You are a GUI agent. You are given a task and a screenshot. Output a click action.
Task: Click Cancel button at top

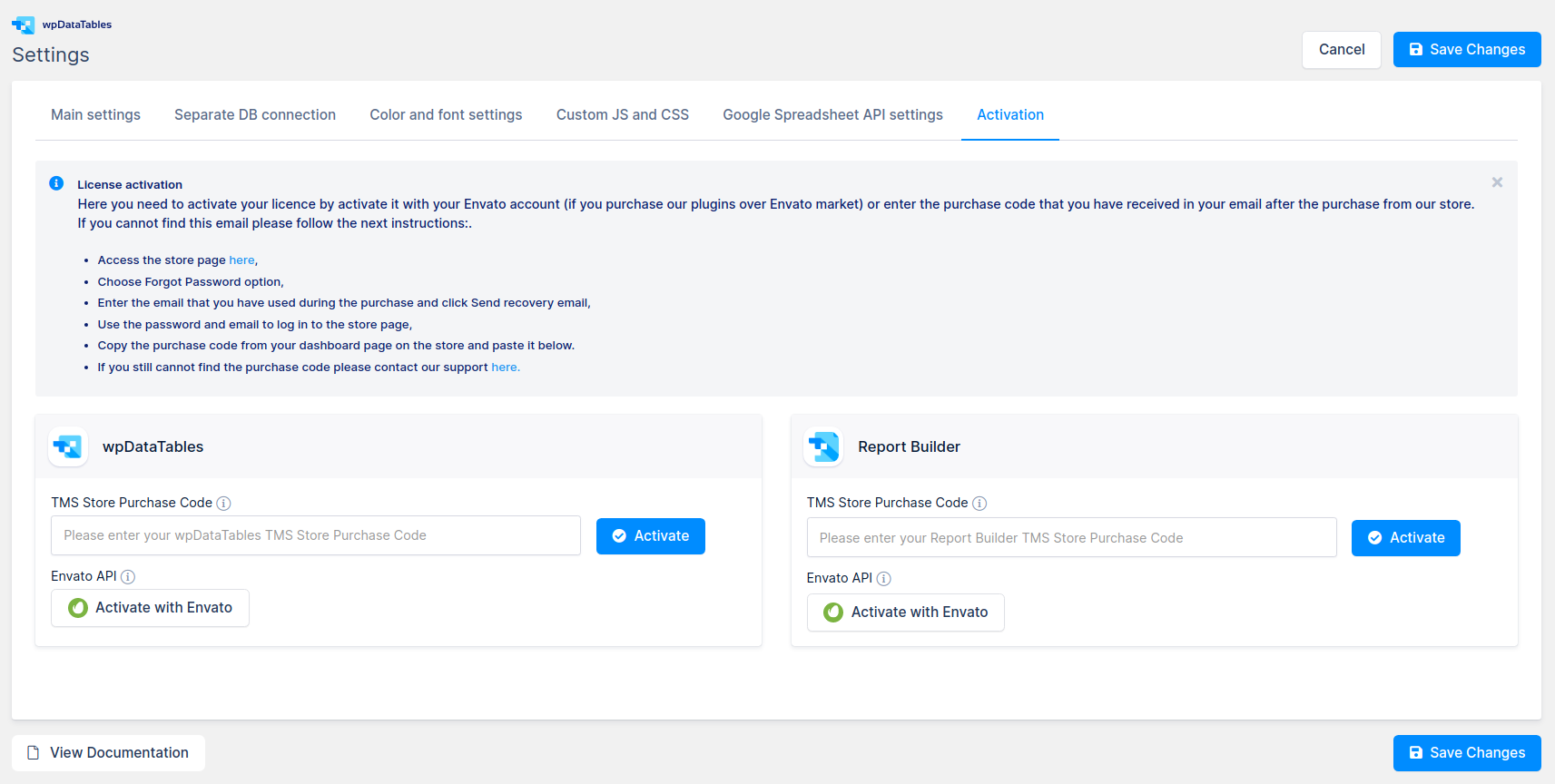click(1342, 50)
